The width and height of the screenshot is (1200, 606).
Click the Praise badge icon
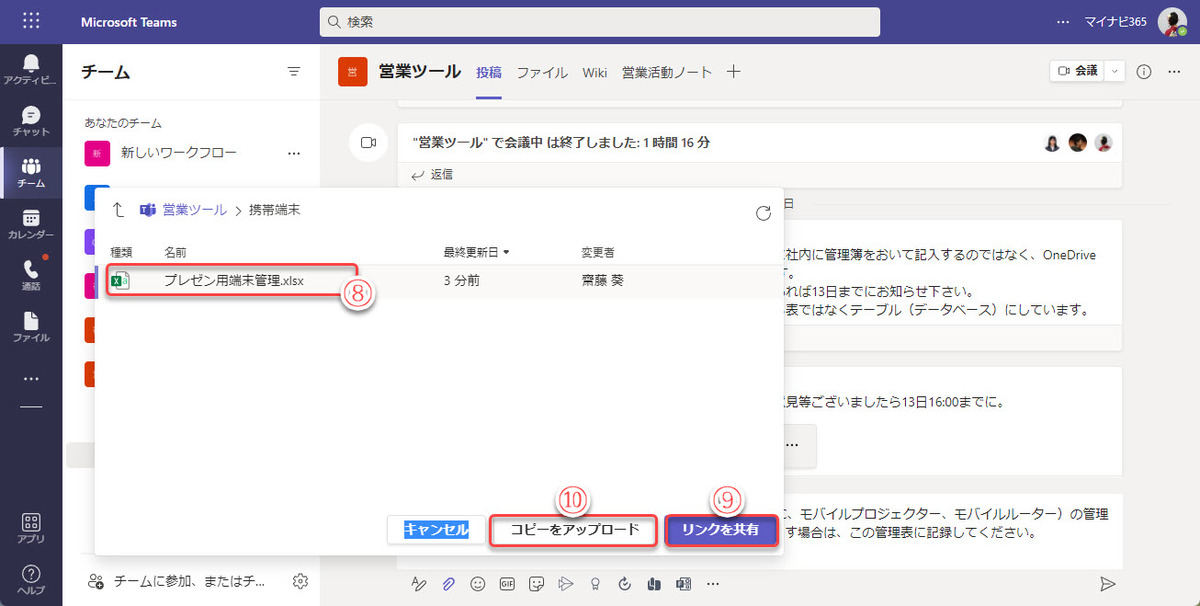pos(596,584)
